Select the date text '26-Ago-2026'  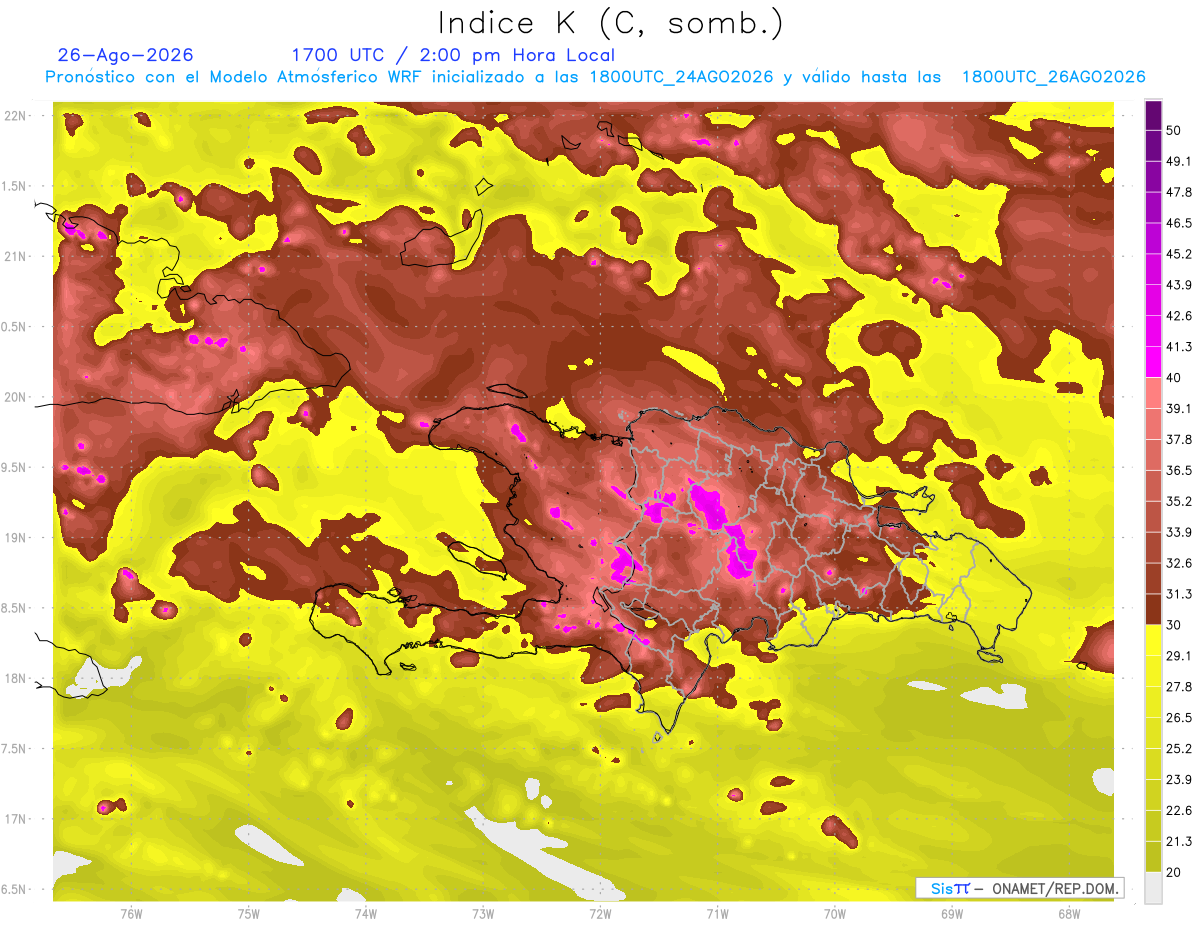coord(126,55)
